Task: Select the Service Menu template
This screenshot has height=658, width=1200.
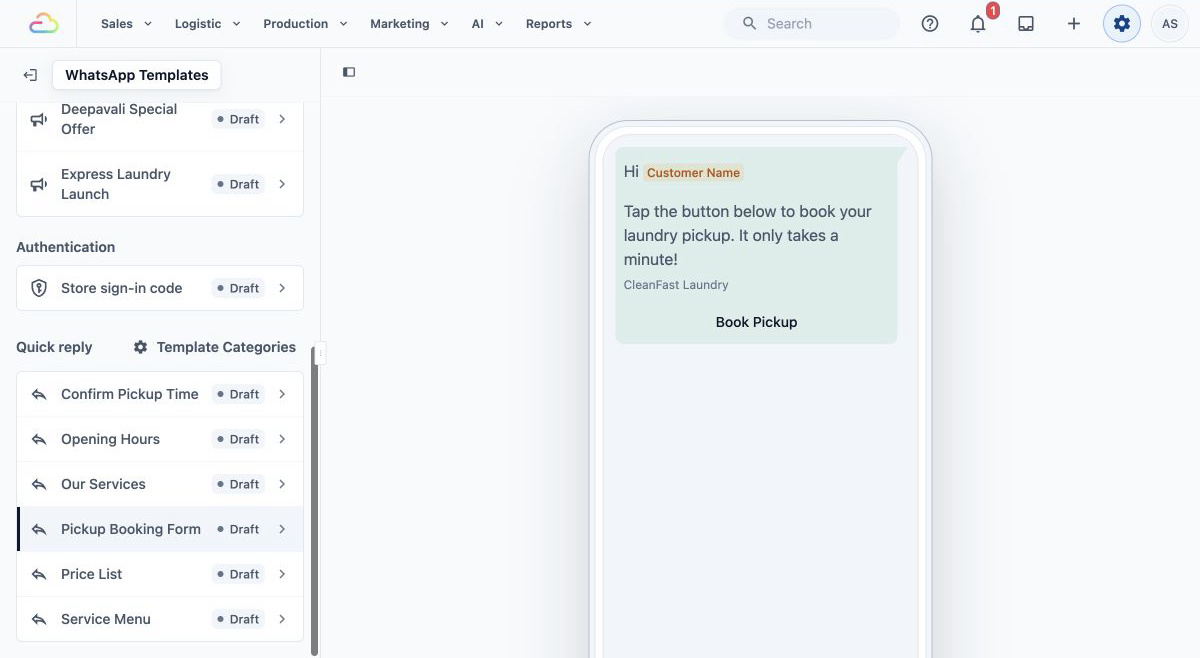Action: click(160, 619)
